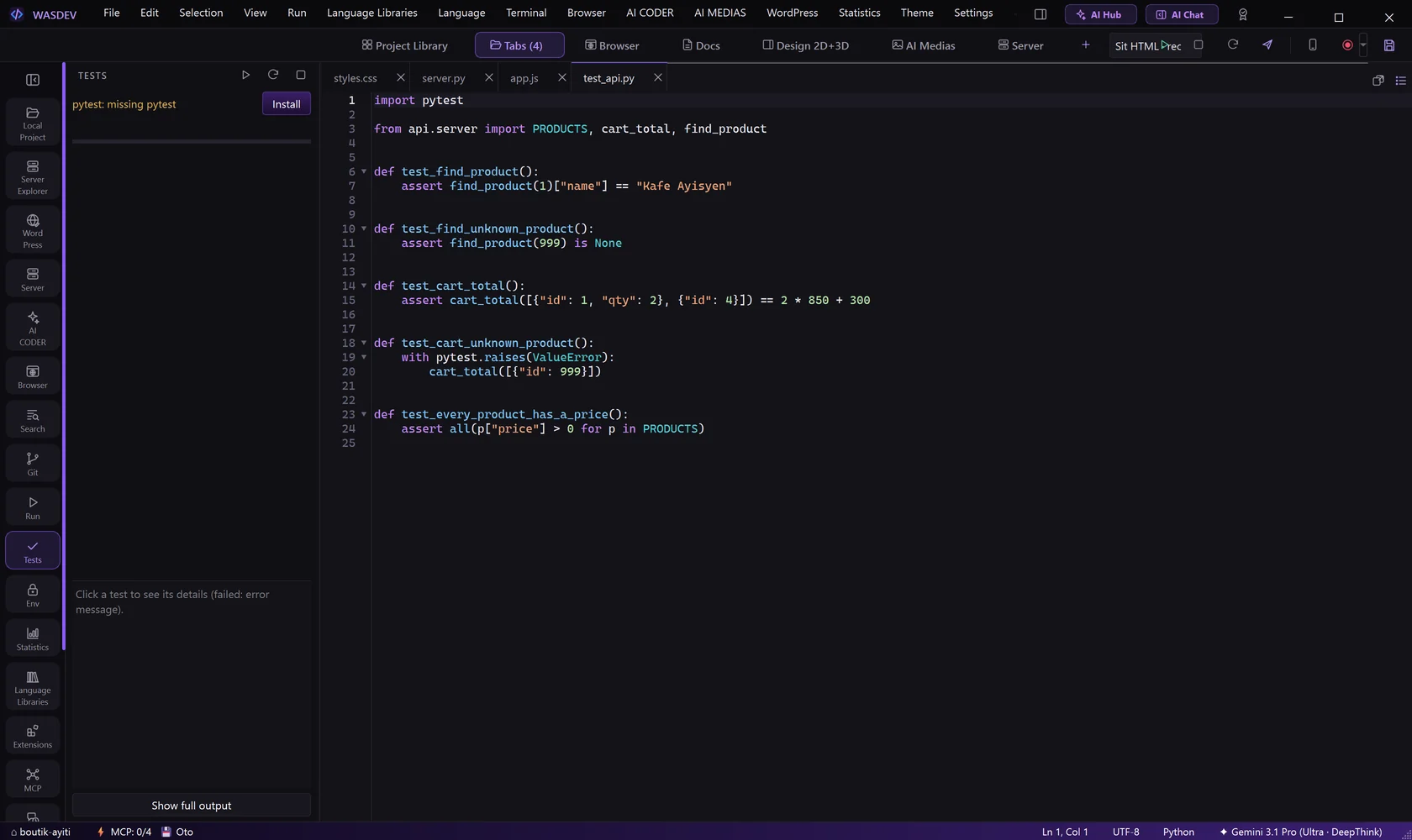Switch to the server.py tab
Viewport: 1412px width, 840px height.
coord(444,78)
